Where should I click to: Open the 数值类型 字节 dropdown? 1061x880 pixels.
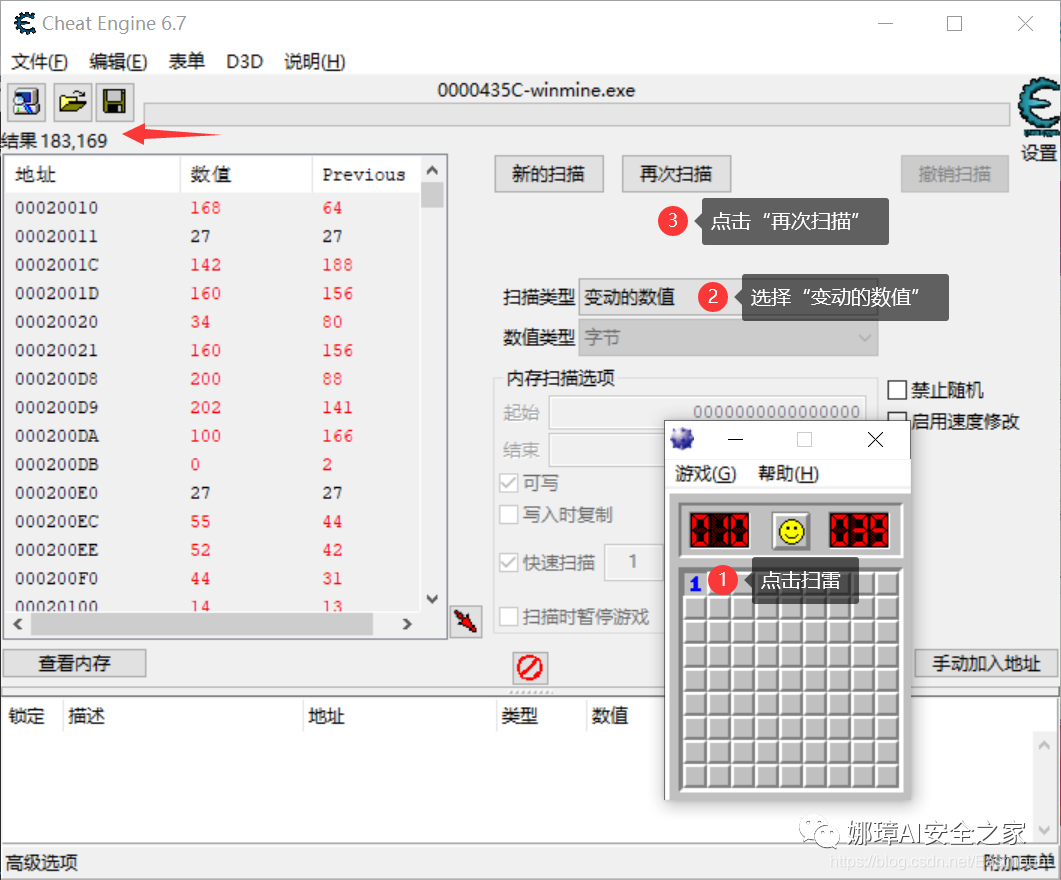click(x=727, y=338)
